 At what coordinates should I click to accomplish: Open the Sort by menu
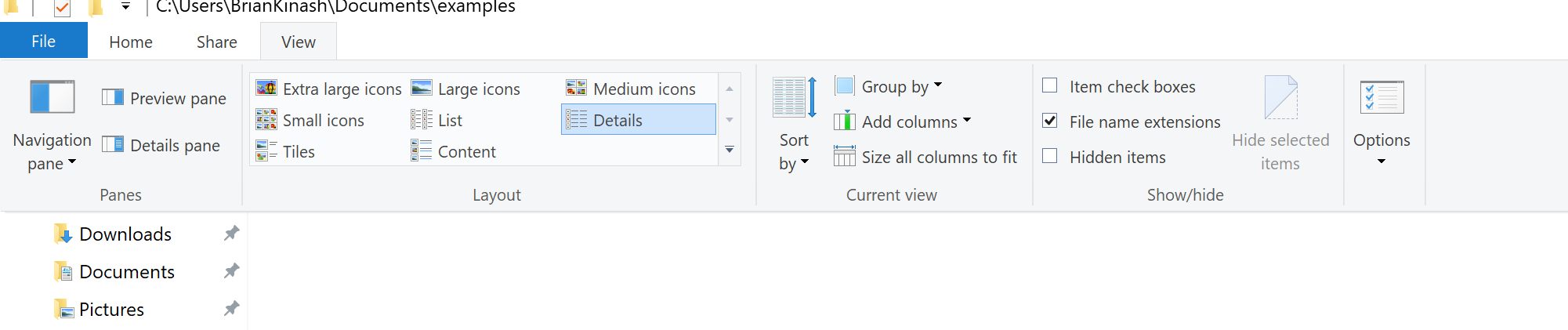794,125
